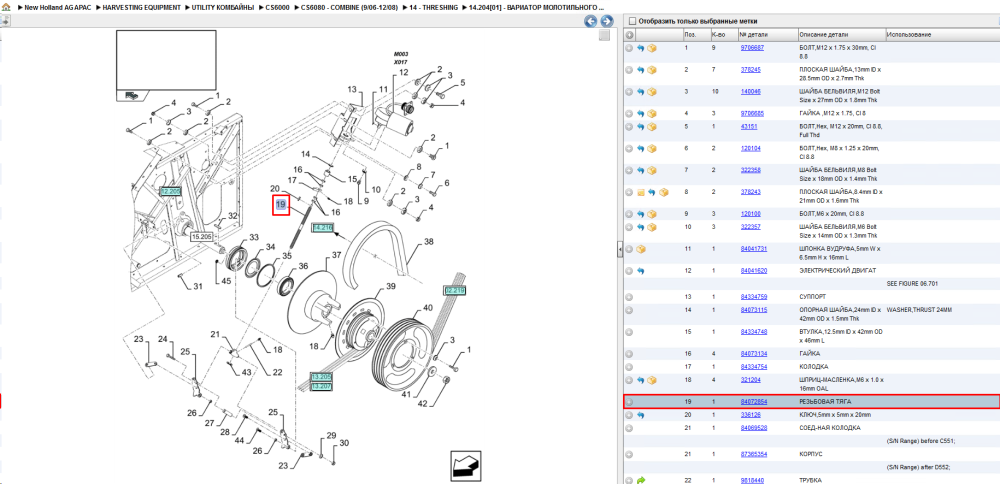
Task: Open linked figure 13.205 in diagram
Action: (321, 377)
